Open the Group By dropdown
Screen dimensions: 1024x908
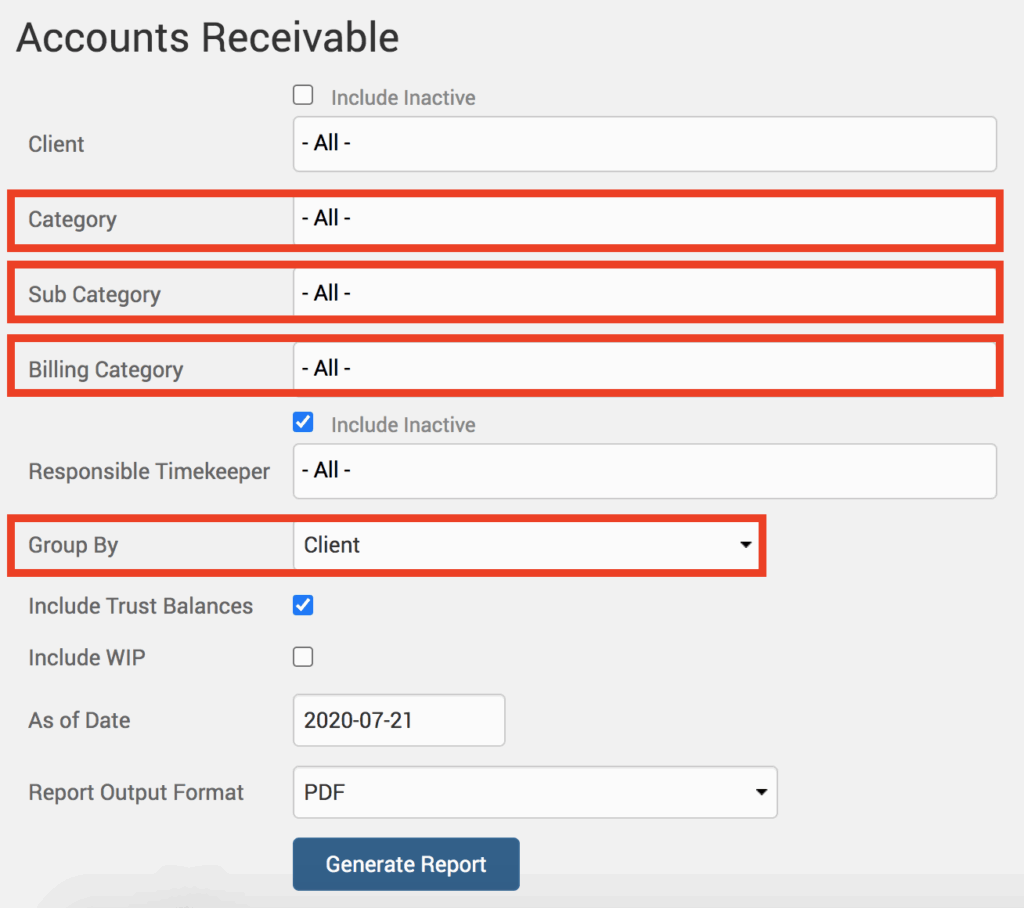click(x=527, y=545)
